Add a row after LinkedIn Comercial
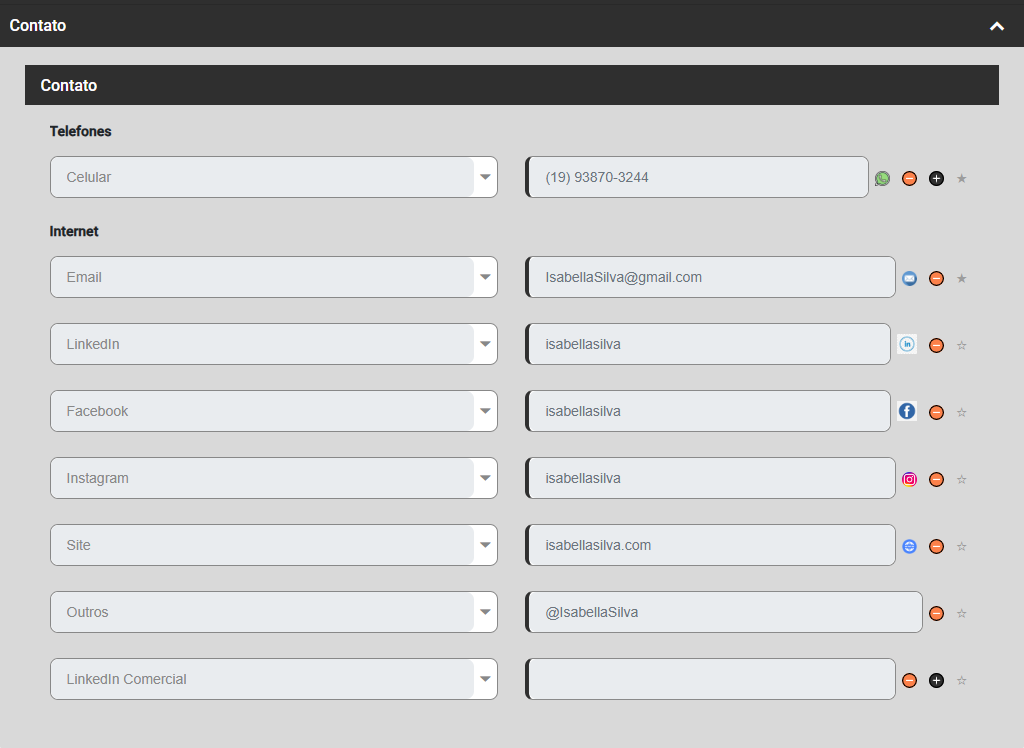This screenshot has height=748, width=1024. click(936, 681)
